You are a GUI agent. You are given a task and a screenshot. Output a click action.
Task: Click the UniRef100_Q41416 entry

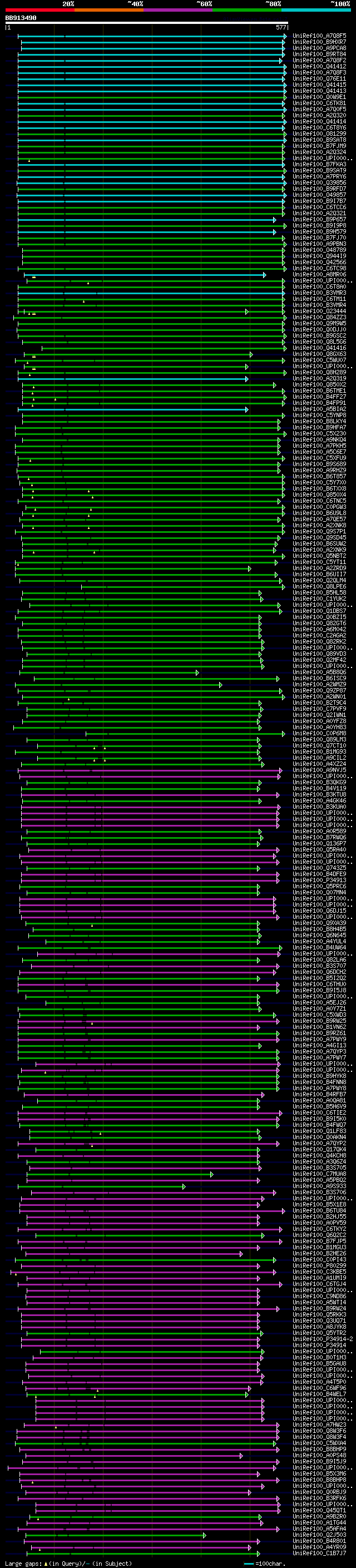click(319, 348)
